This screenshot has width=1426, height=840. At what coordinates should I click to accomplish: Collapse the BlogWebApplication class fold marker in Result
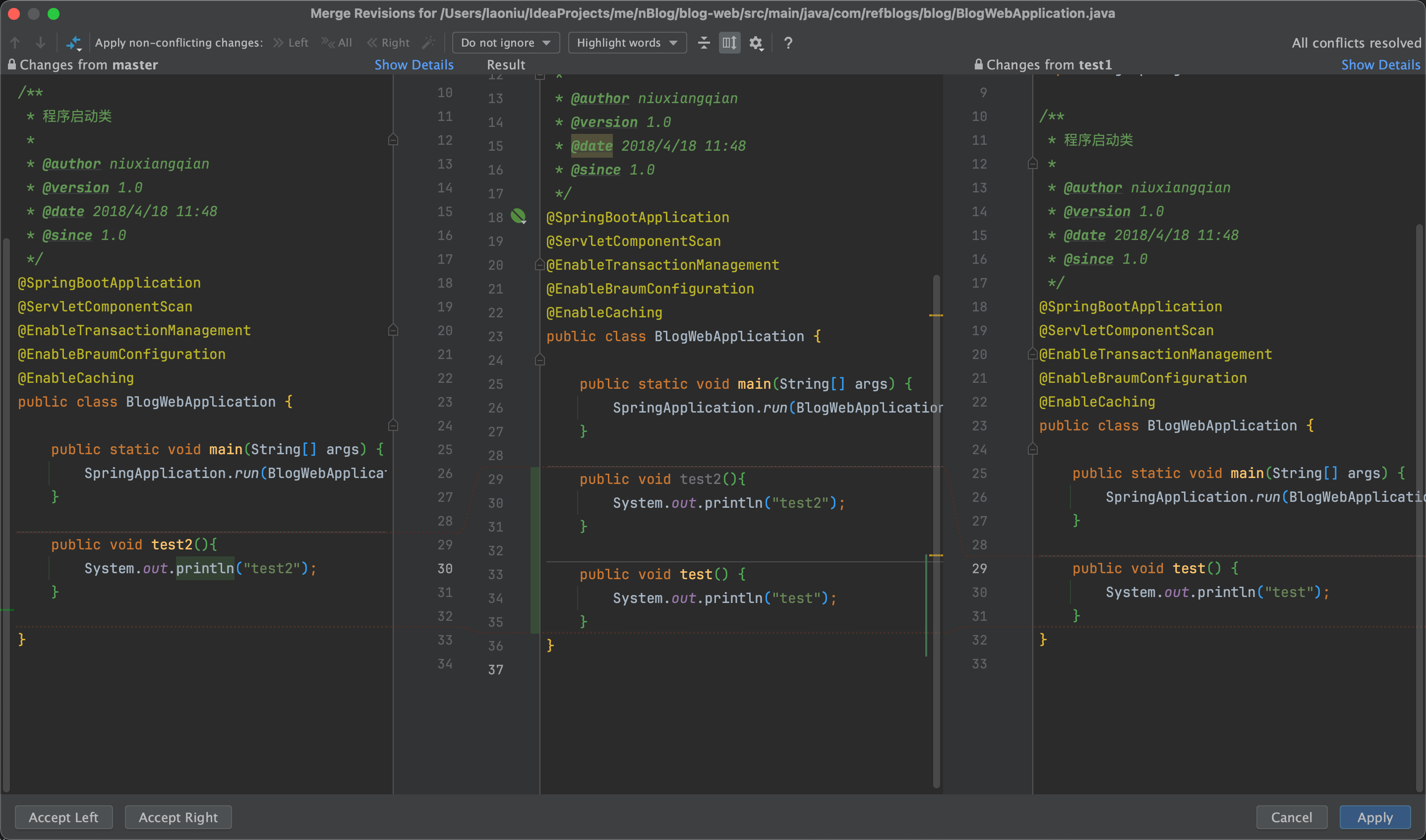tap(540, 360)
